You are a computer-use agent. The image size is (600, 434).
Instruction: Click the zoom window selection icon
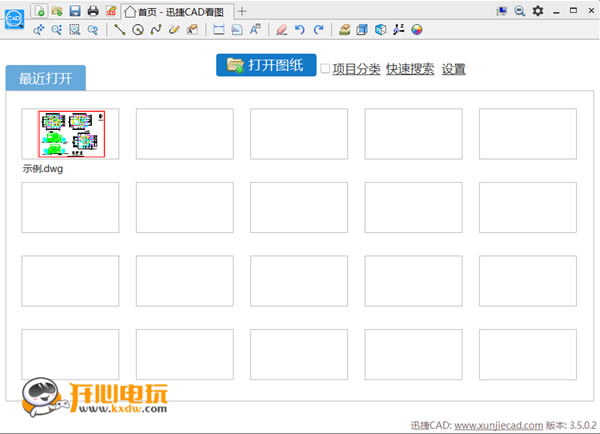point(75,29)
